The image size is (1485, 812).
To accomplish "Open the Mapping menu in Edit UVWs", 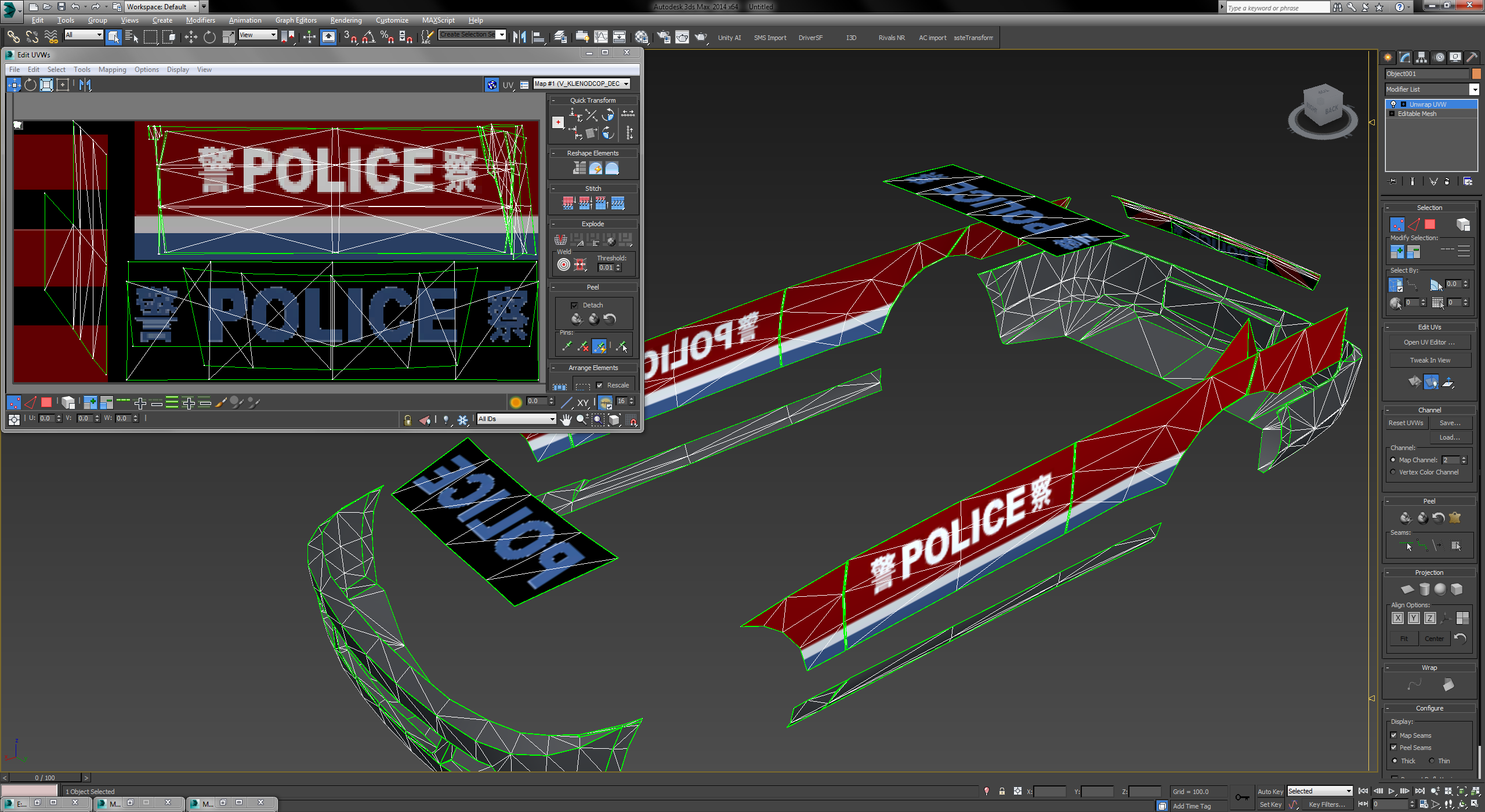I will pyautogui.click(x=112, y=70).
